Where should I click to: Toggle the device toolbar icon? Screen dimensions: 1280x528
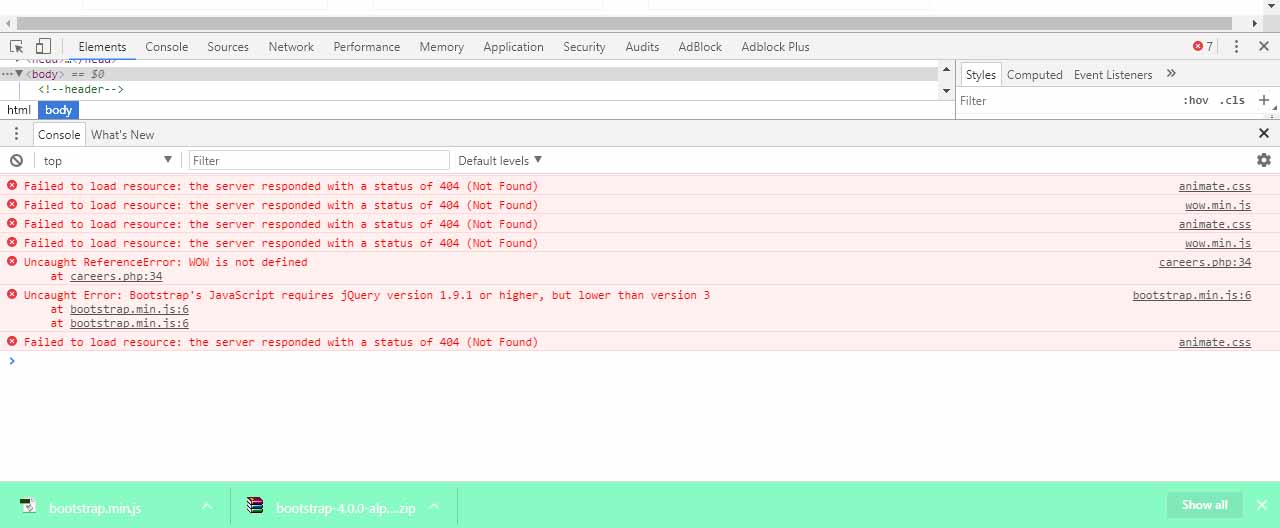[x=43, y=46]
